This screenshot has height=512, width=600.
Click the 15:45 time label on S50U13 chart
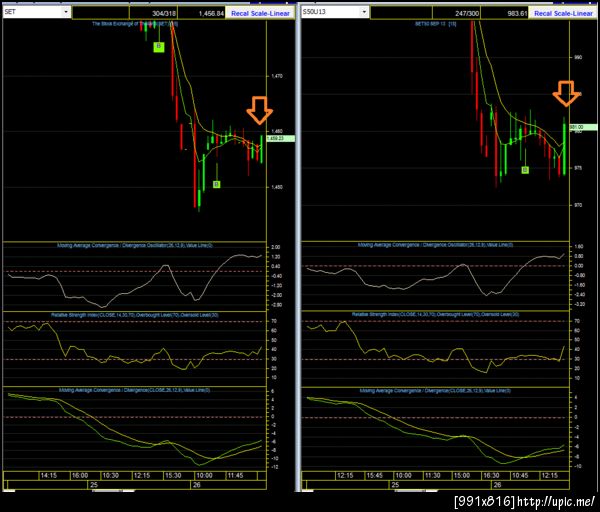pyautogui.click(x=374, y=476)
